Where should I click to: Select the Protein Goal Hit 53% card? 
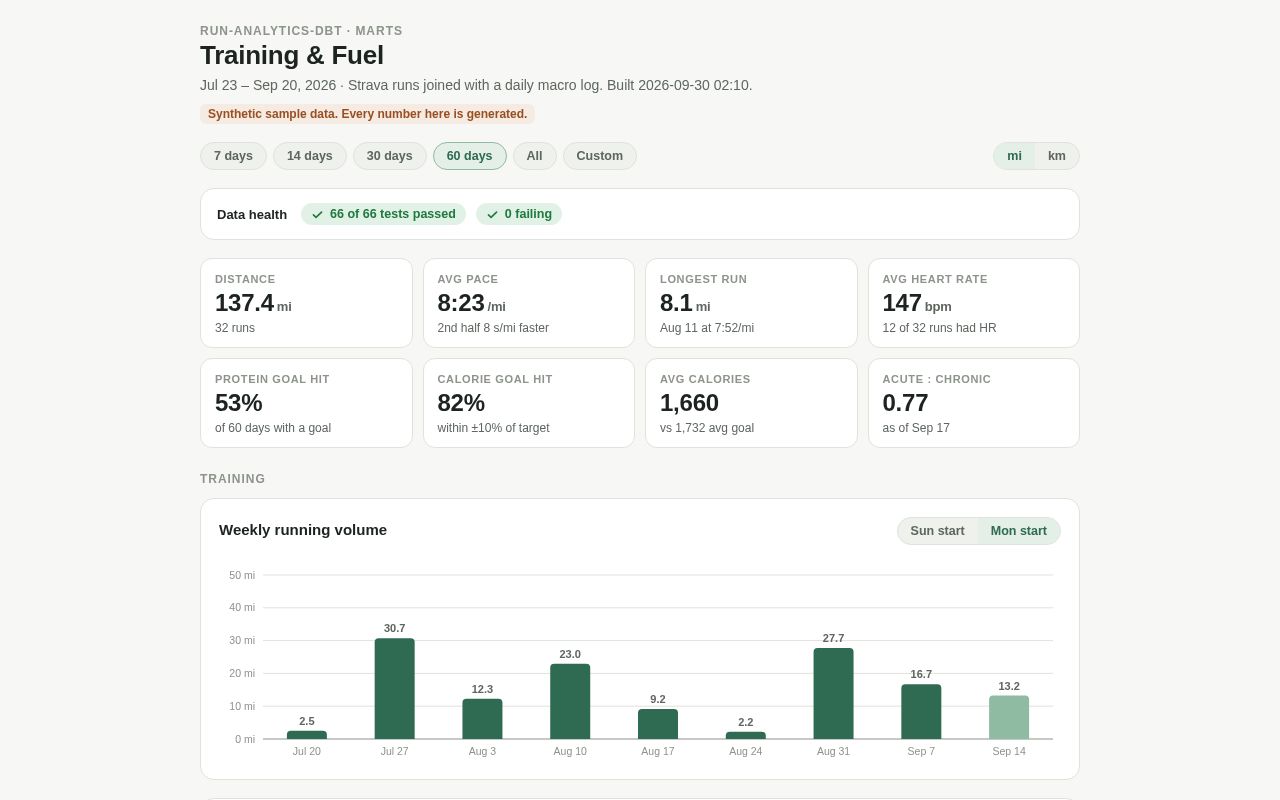coord(306,403)
